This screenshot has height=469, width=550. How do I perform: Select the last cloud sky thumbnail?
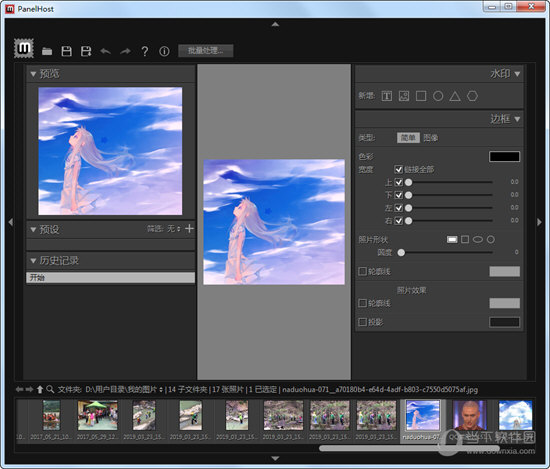tap(515, 415)
